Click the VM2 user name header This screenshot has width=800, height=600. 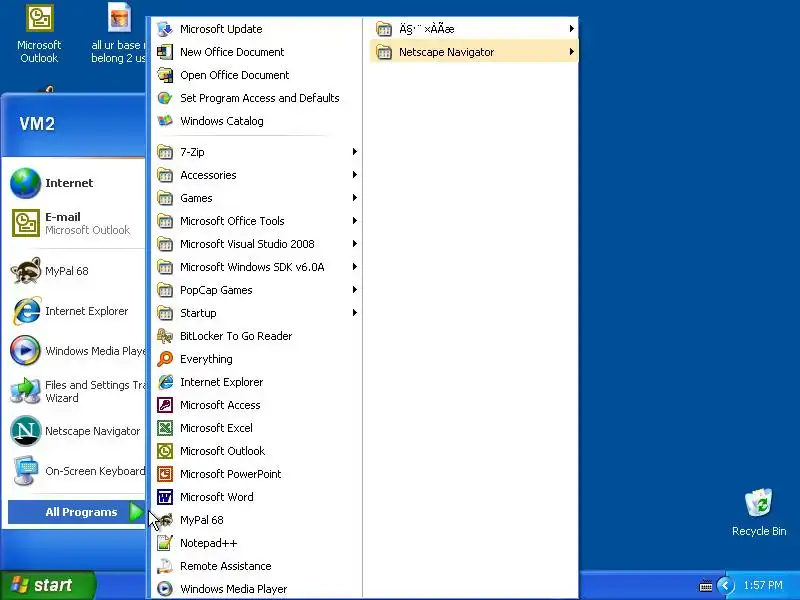(x=37, y=124)
